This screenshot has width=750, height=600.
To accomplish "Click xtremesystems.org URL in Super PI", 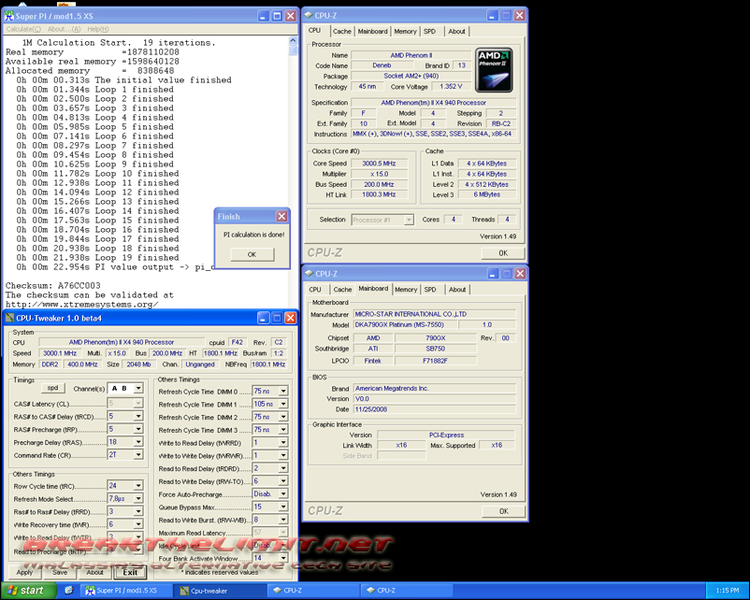I will click(x=82, y=304).
